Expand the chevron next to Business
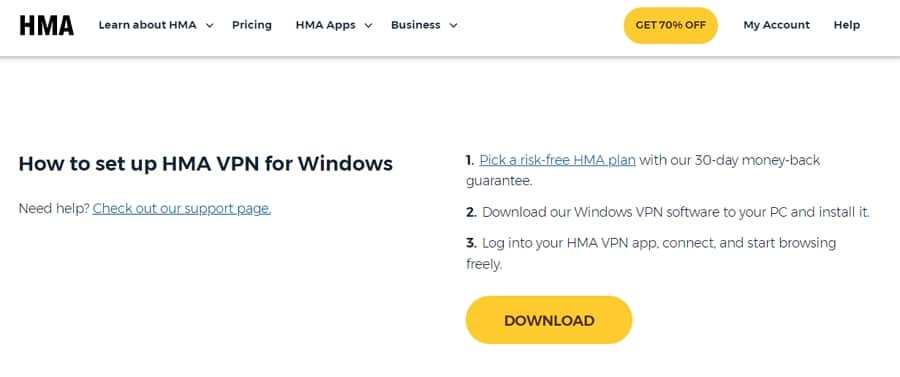Image resolution: width=900 pixels, height=377 pixels. [x=453, y=25]
